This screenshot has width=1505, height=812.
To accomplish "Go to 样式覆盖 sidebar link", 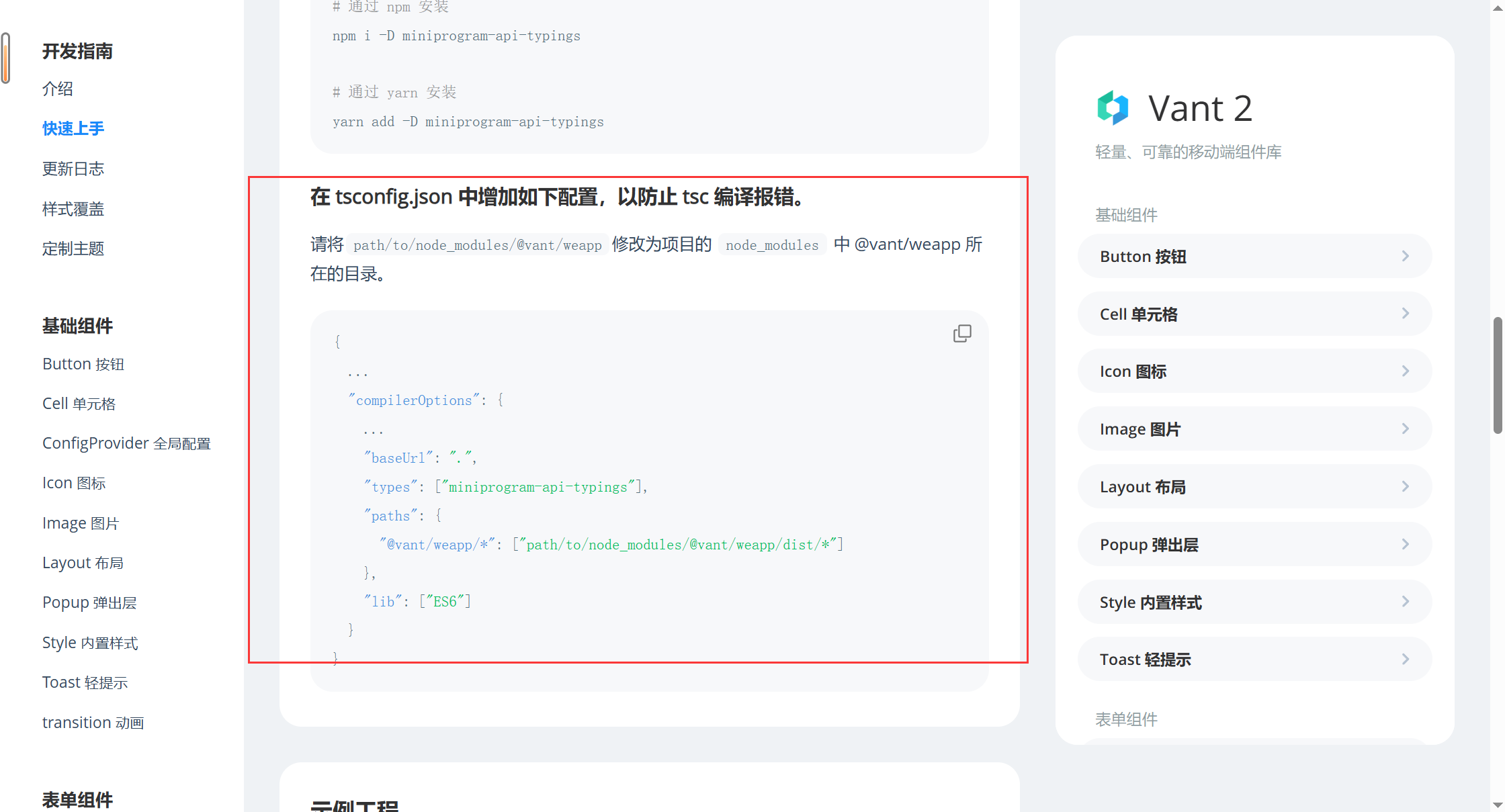I will coord(73,209).
